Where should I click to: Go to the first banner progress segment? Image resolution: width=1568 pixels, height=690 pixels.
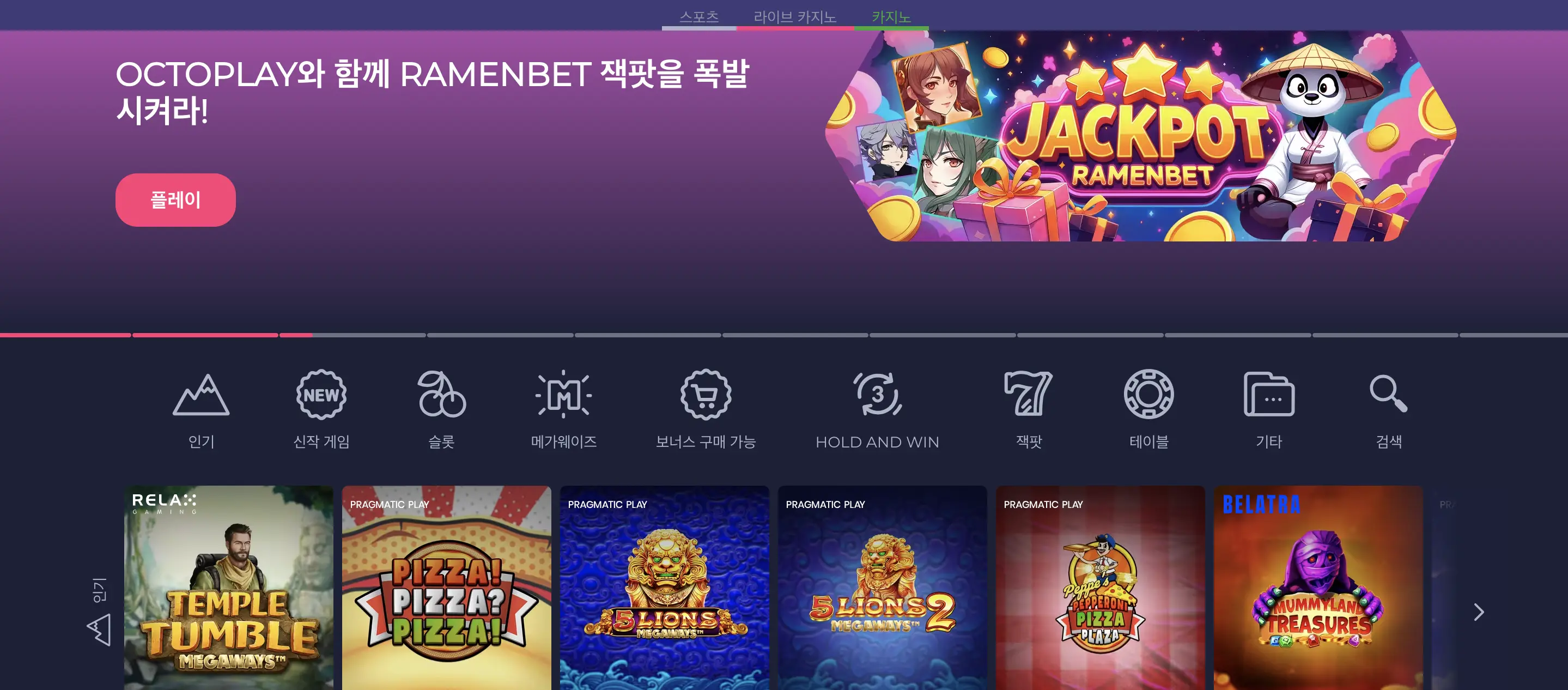pos(65,335)
